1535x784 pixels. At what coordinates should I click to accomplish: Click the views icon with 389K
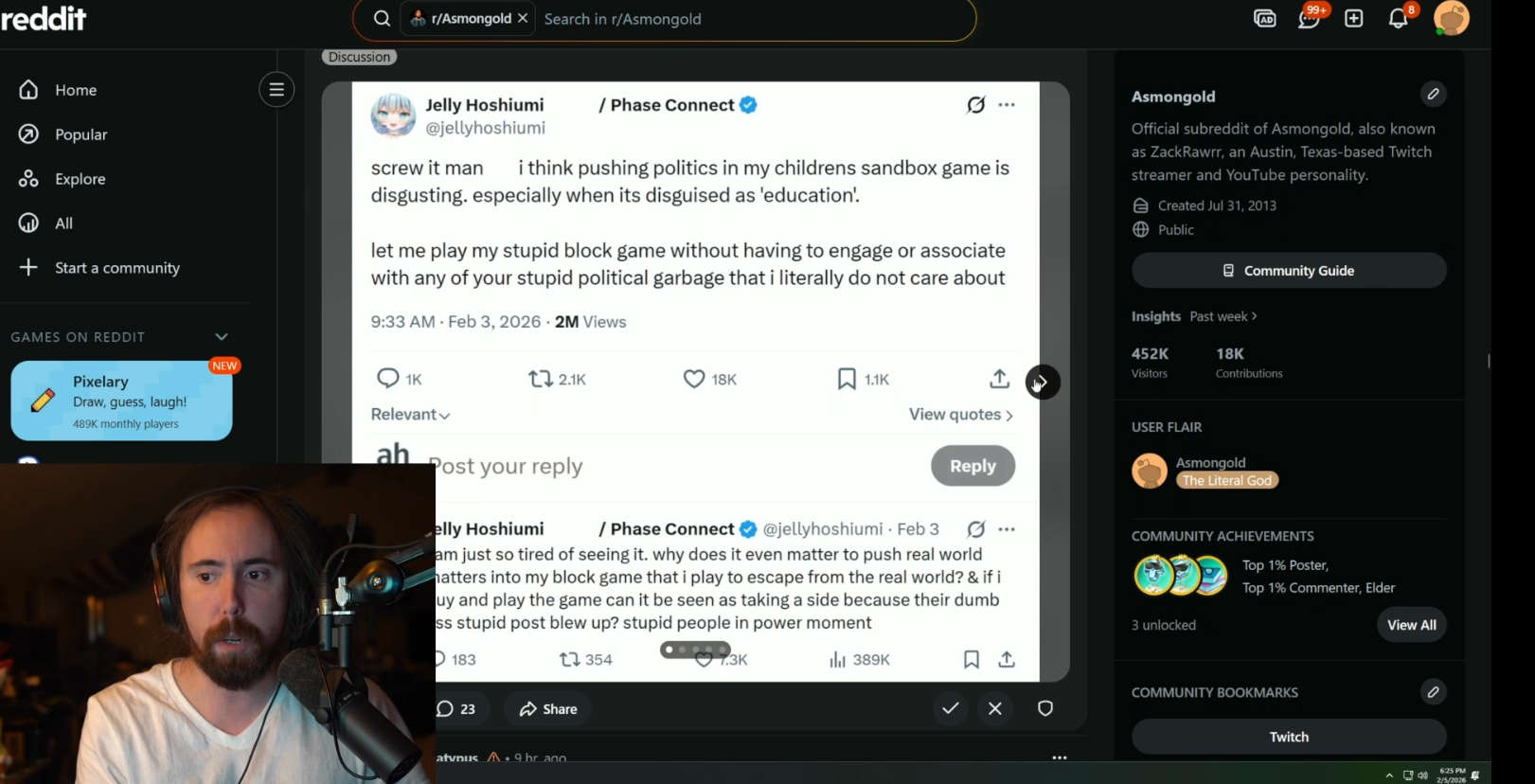(x=837, y=659)
